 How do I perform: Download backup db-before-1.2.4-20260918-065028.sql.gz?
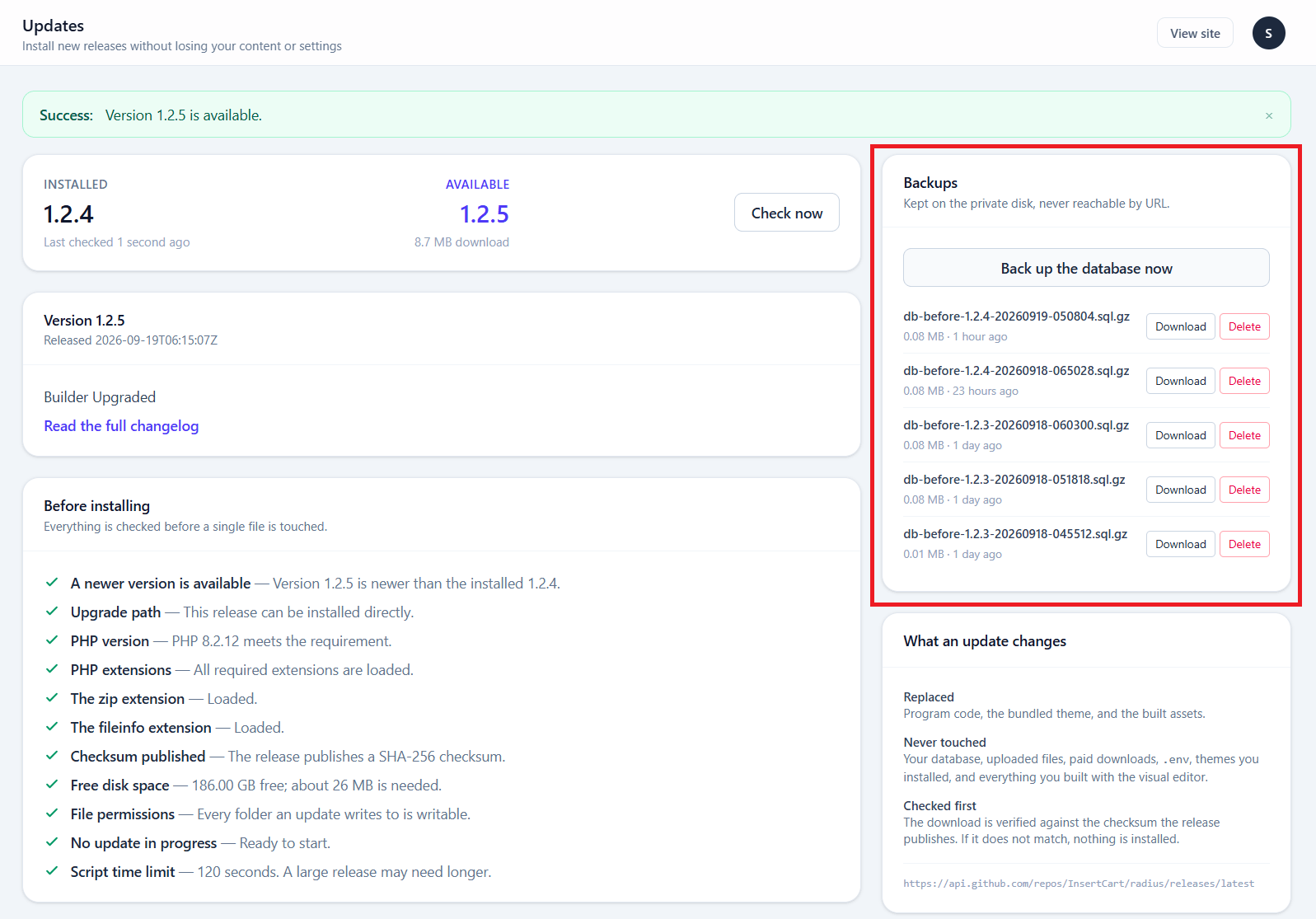coord(1180,381)
